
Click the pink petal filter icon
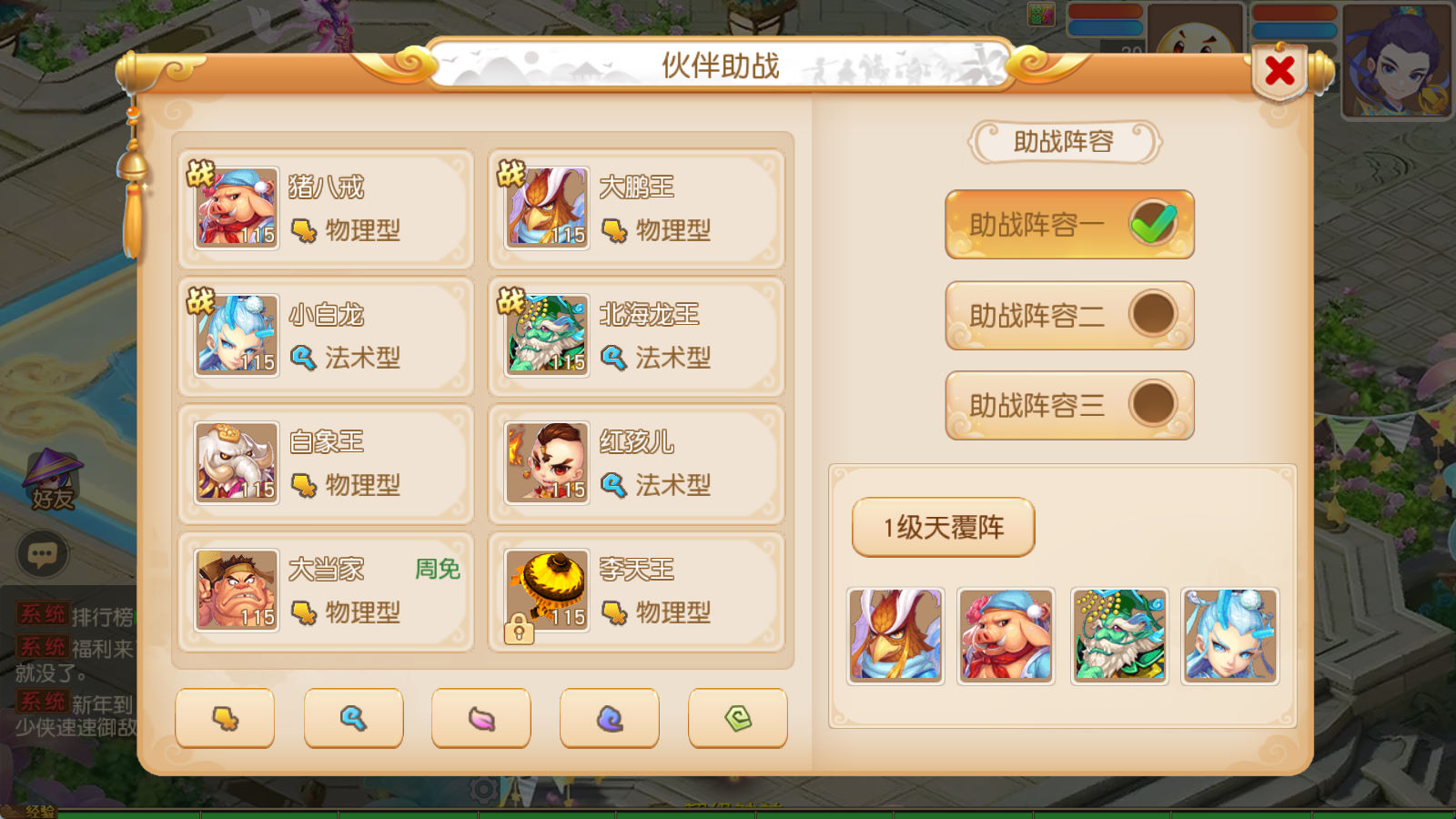pos(481,718)
